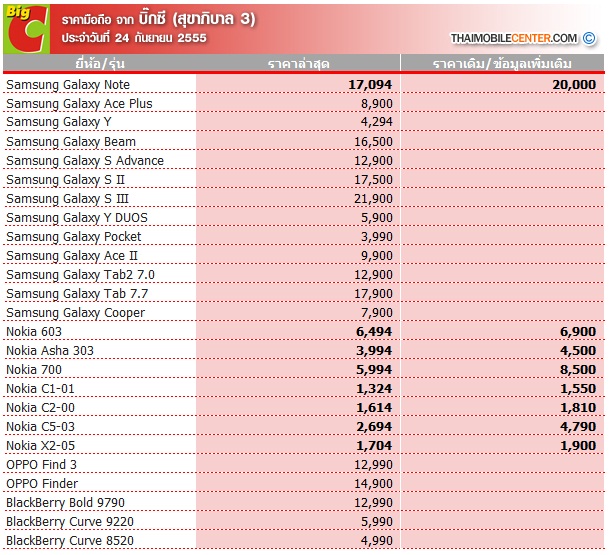The width and height of the screenshot is (609, 555).
Task: Select the 16,500 price of Galaxy Beam
Action: coord(373,142)
